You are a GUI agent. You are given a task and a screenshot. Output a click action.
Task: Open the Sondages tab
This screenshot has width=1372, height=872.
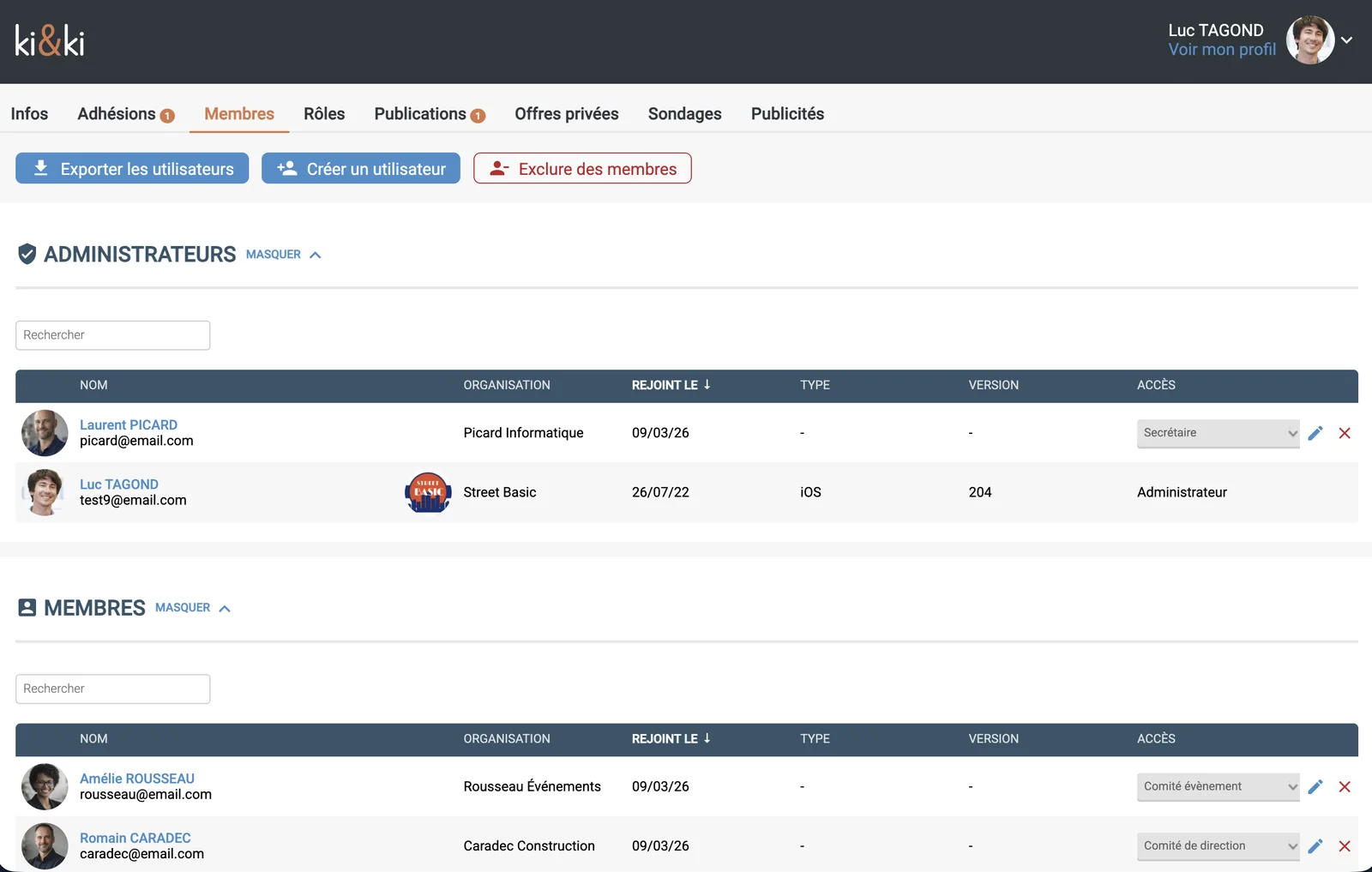click(x=684, y=114)
